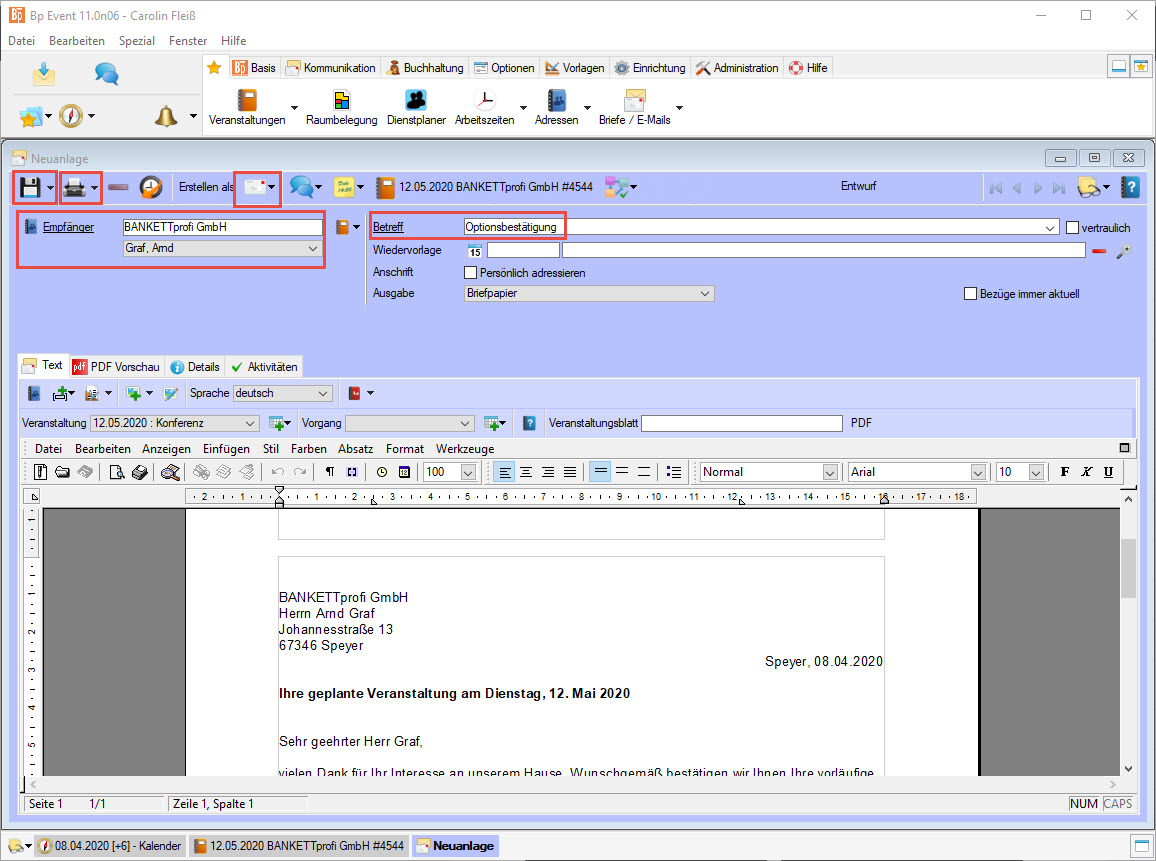The height and width of the screenshot is (861, 1156).
Task: Click the printer icon in document toolbar
Action: (73, 187)
